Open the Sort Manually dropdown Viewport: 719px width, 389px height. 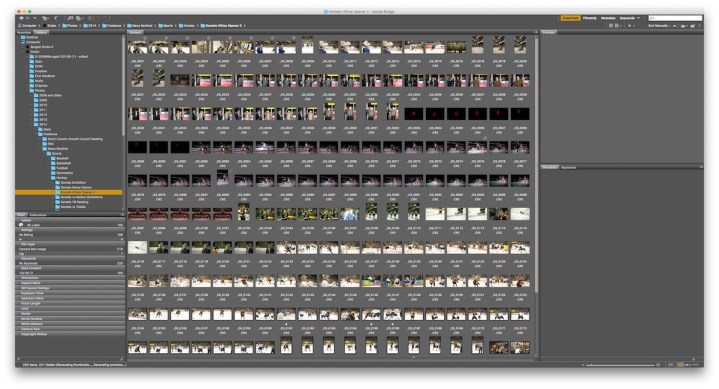tap(659, 26)
